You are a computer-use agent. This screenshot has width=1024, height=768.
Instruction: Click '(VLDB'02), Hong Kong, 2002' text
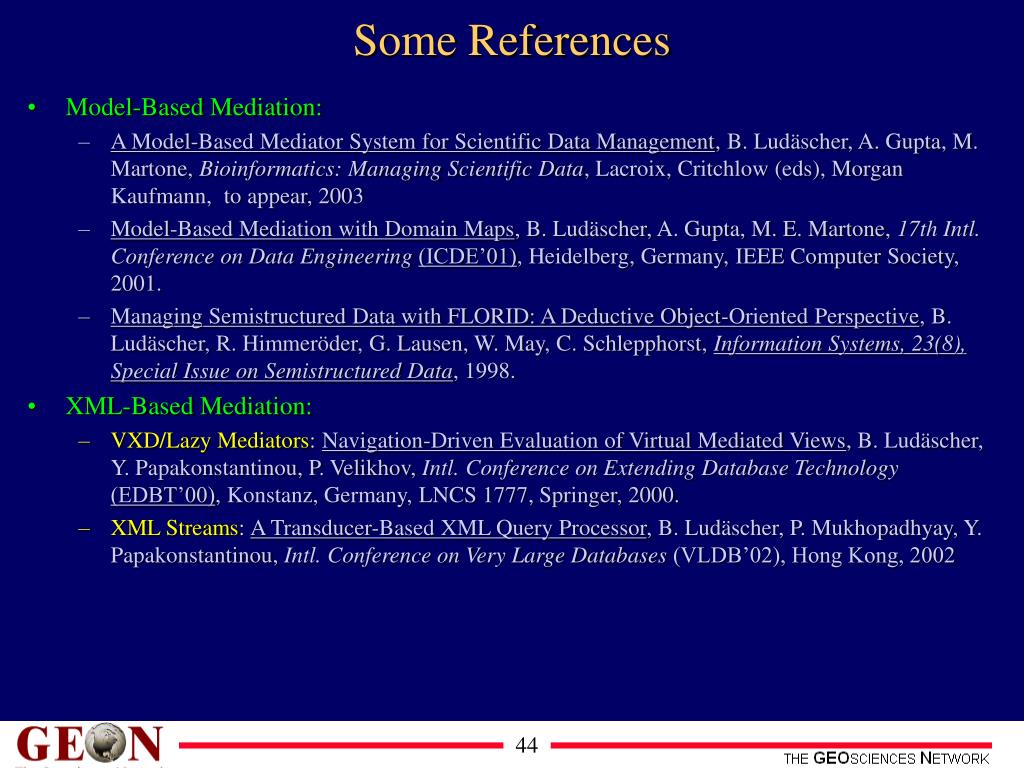pos(814,556)
